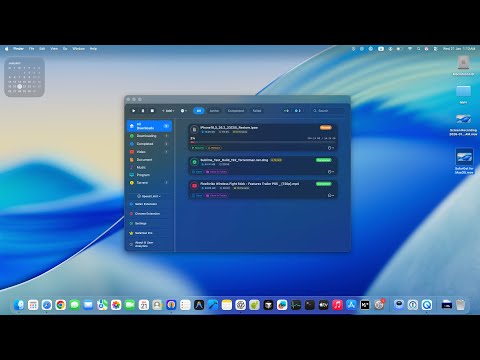Select the Program category in the sidebar
The width and height of the screenshot is (480, 360).
[149, 175]
